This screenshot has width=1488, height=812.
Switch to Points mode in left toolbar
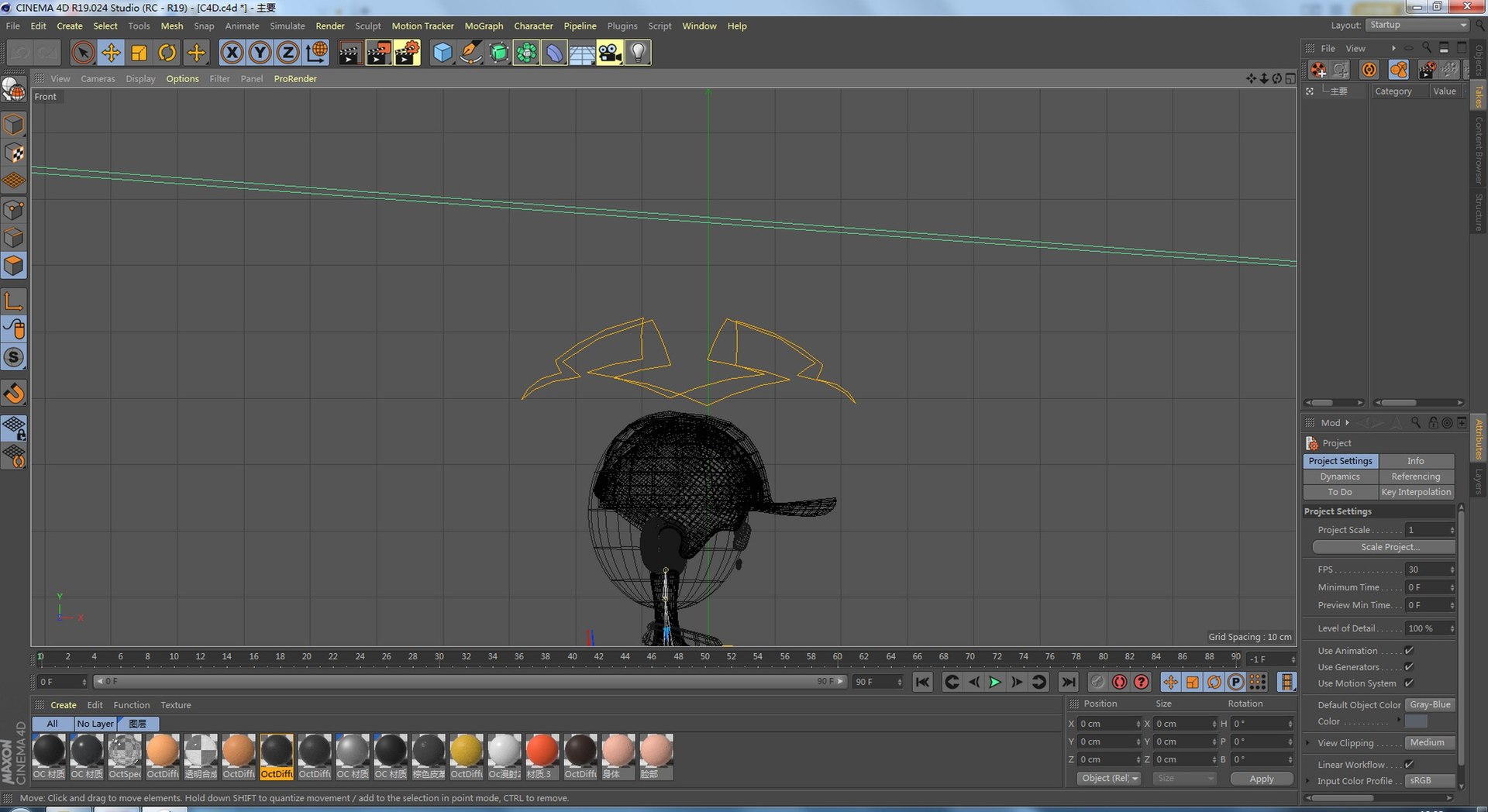(x=14, y=210)
